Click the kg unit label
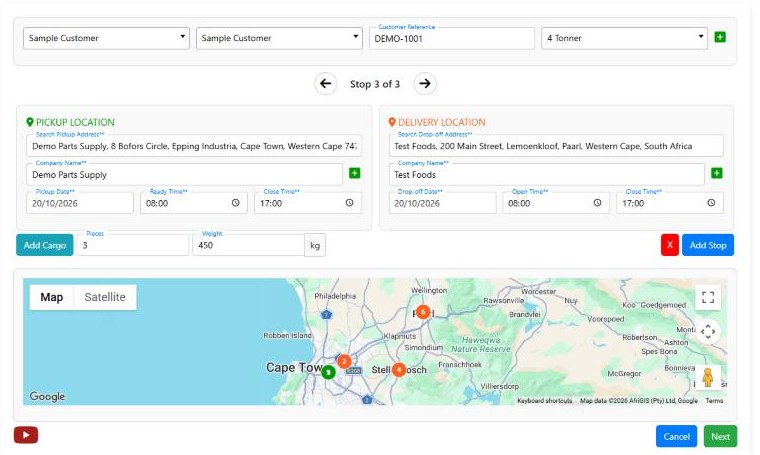760x455 pixels. tap(315, 245)
